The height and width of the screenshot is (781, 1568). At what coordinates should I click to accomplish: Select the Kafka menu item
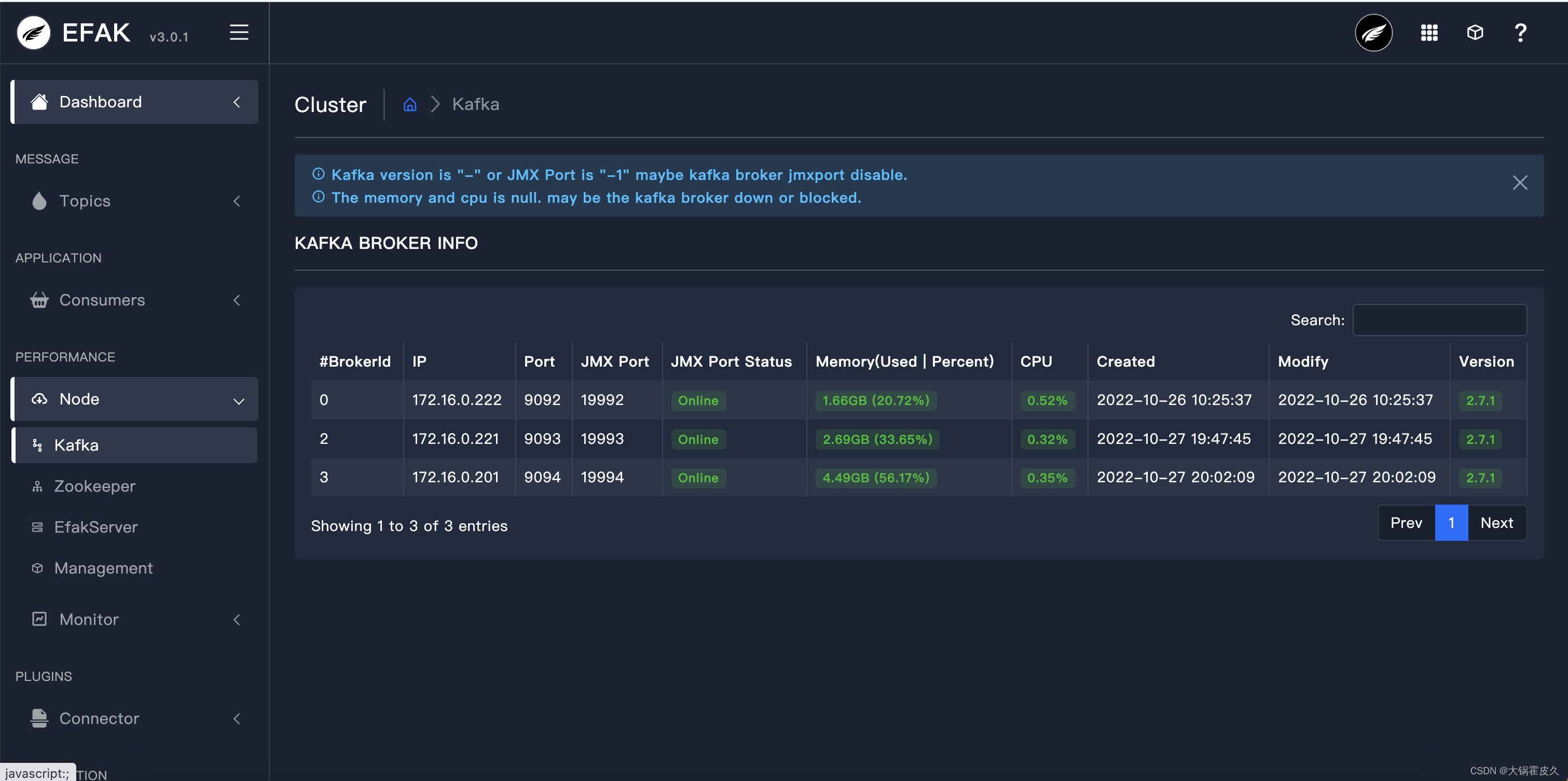pos(76,444)
